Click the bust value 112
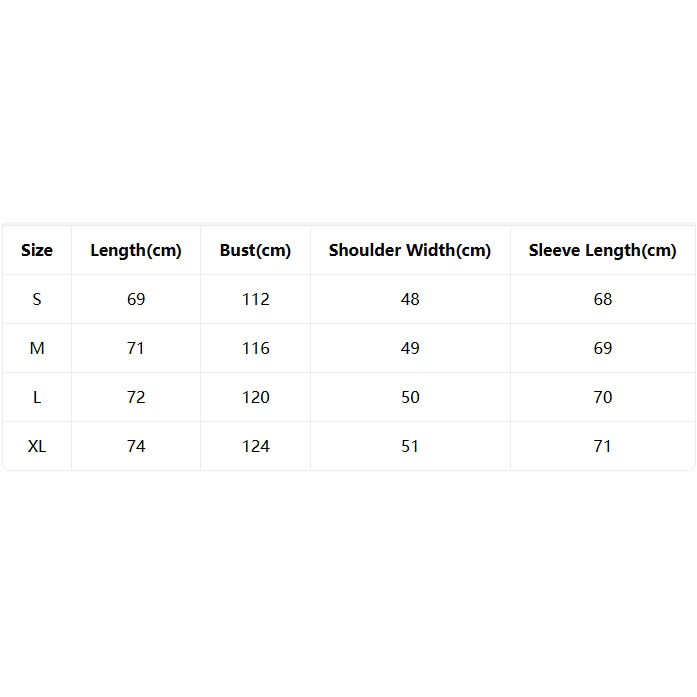This screenshot has width=697, height=697. click(256, 299)
